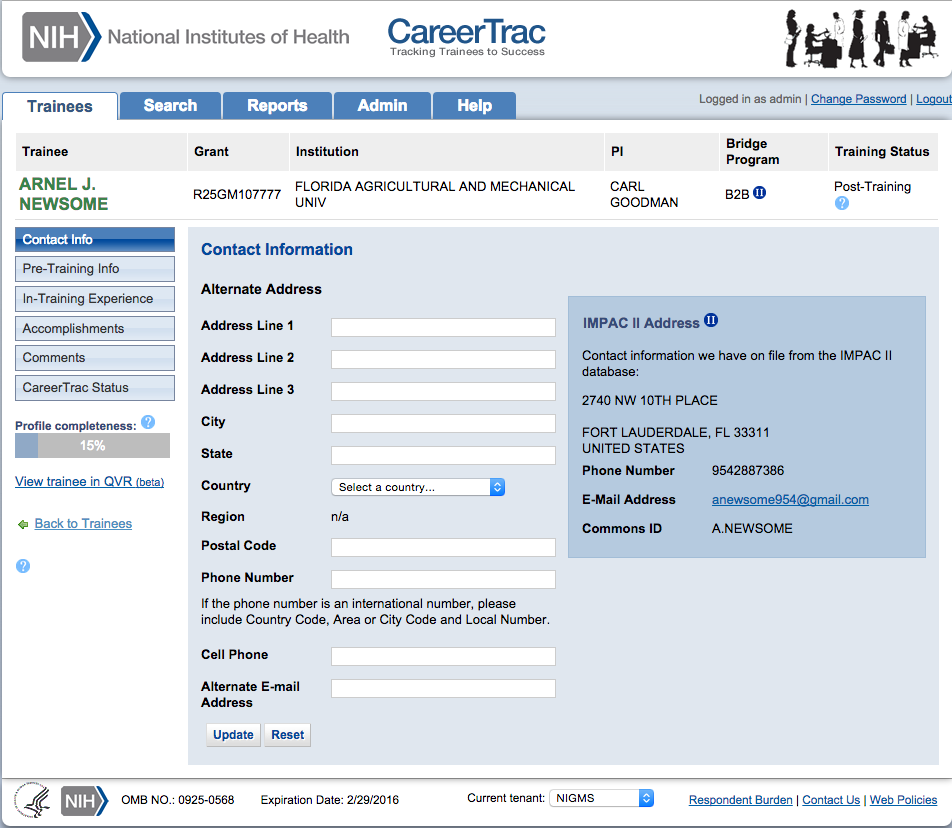Click the OMB NO.: 0925-0568 text

177,799
